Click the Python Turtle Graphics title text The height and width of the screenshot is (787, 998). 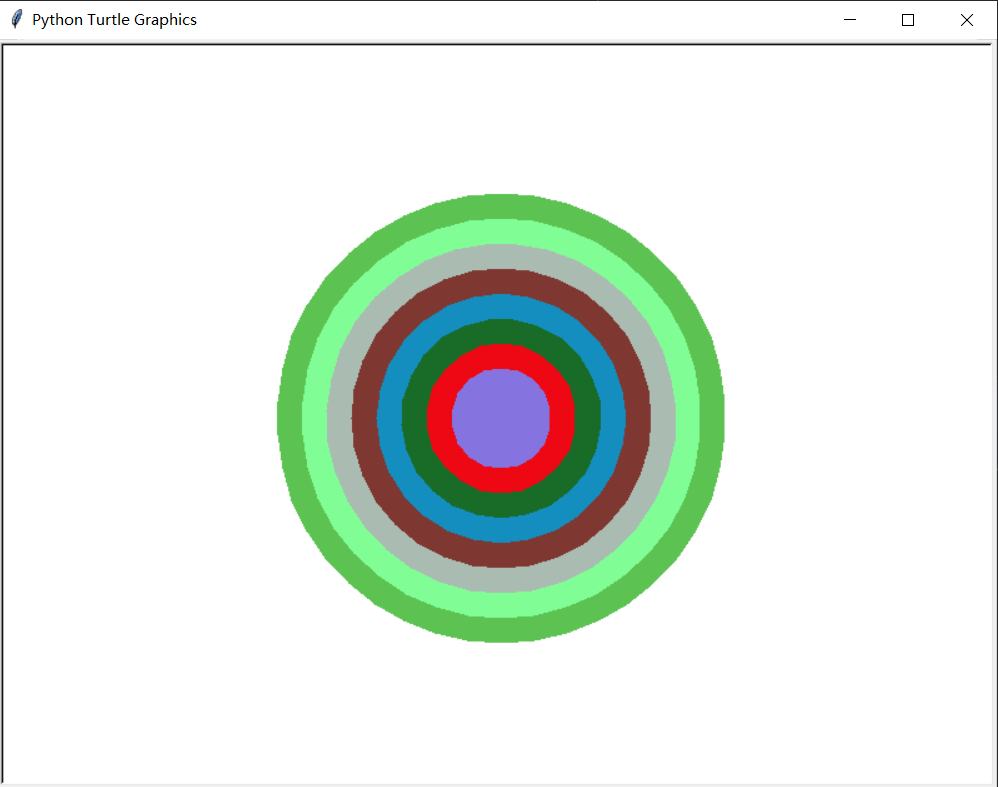click(115, 20)
